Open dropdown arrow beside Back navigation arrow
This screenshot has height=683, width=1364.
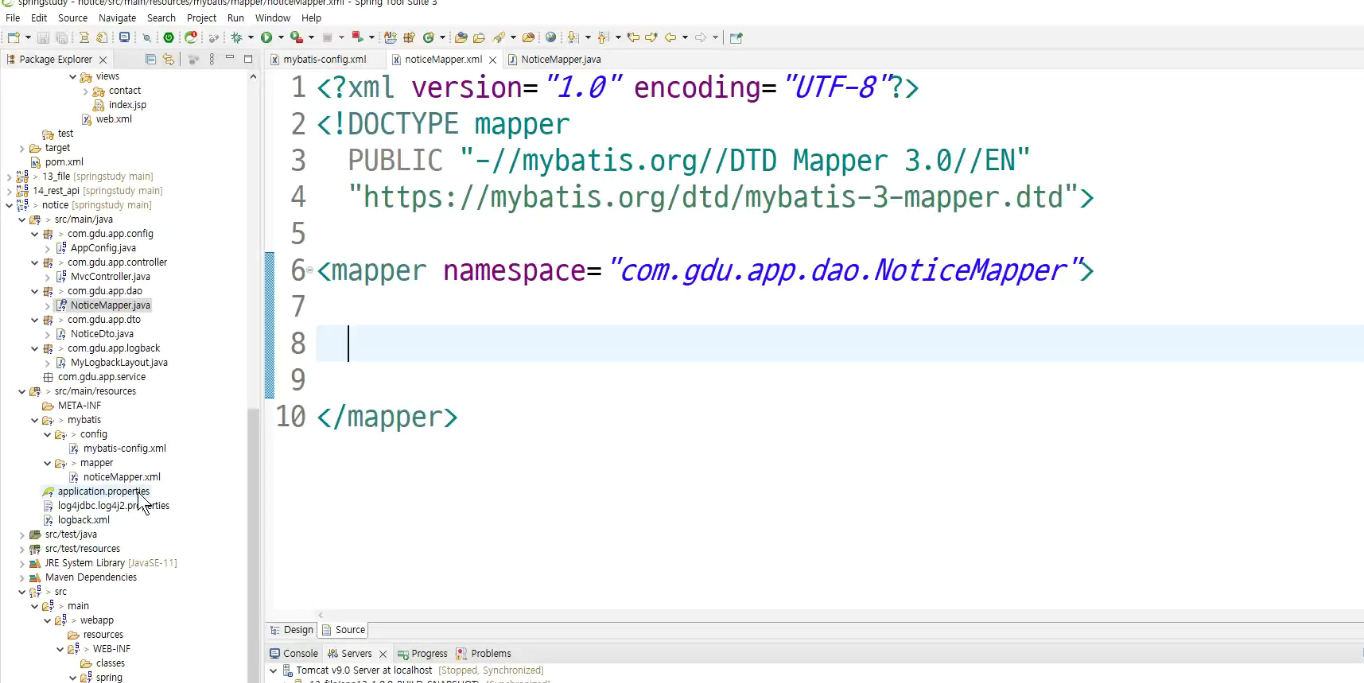pos(685,37)
